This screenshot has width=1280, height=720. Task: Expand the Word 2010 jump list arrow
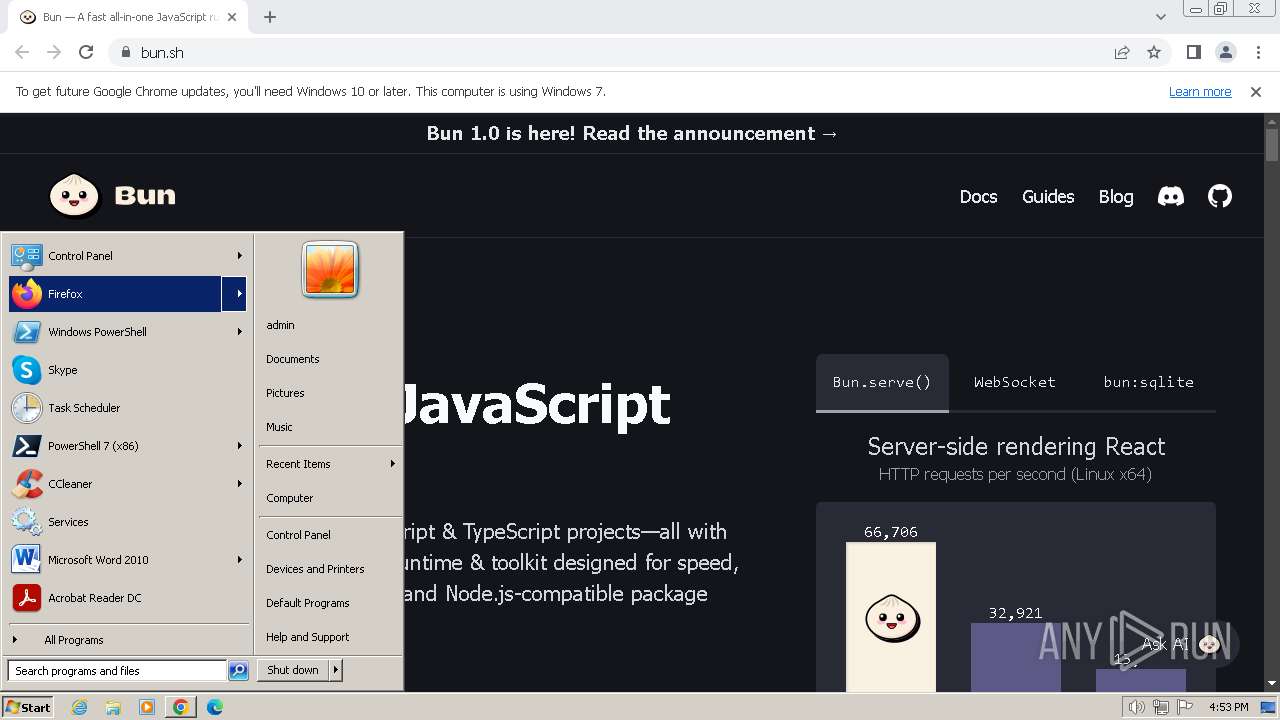pyautogui.click(x=239, y=560)
